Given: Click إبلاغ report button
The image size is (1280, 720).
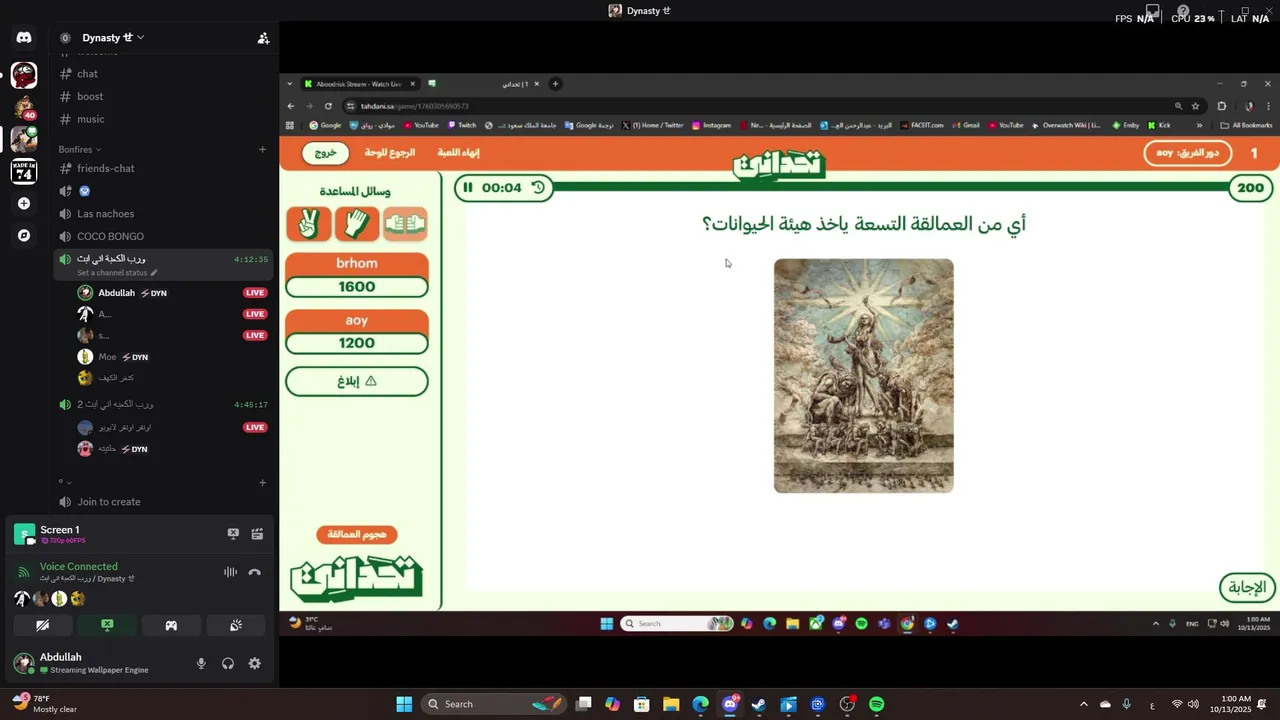Looking at the screenshot, I should pos(357,381).
